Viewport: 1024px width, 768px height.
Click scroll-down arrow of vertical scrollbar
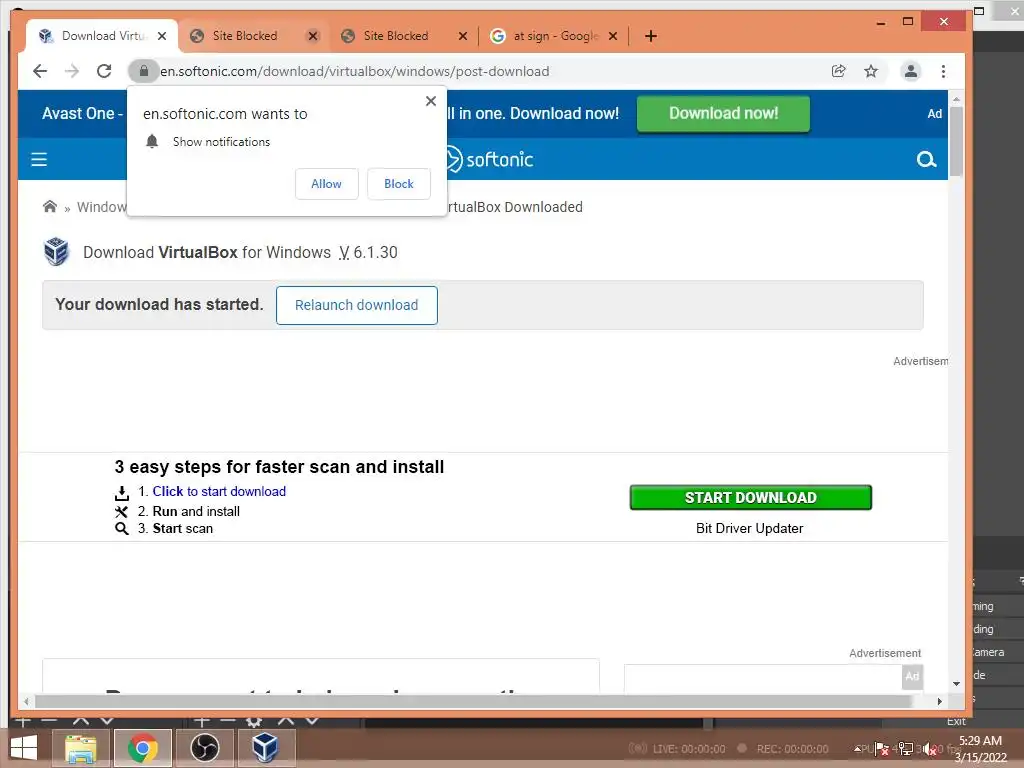[956, 684]
